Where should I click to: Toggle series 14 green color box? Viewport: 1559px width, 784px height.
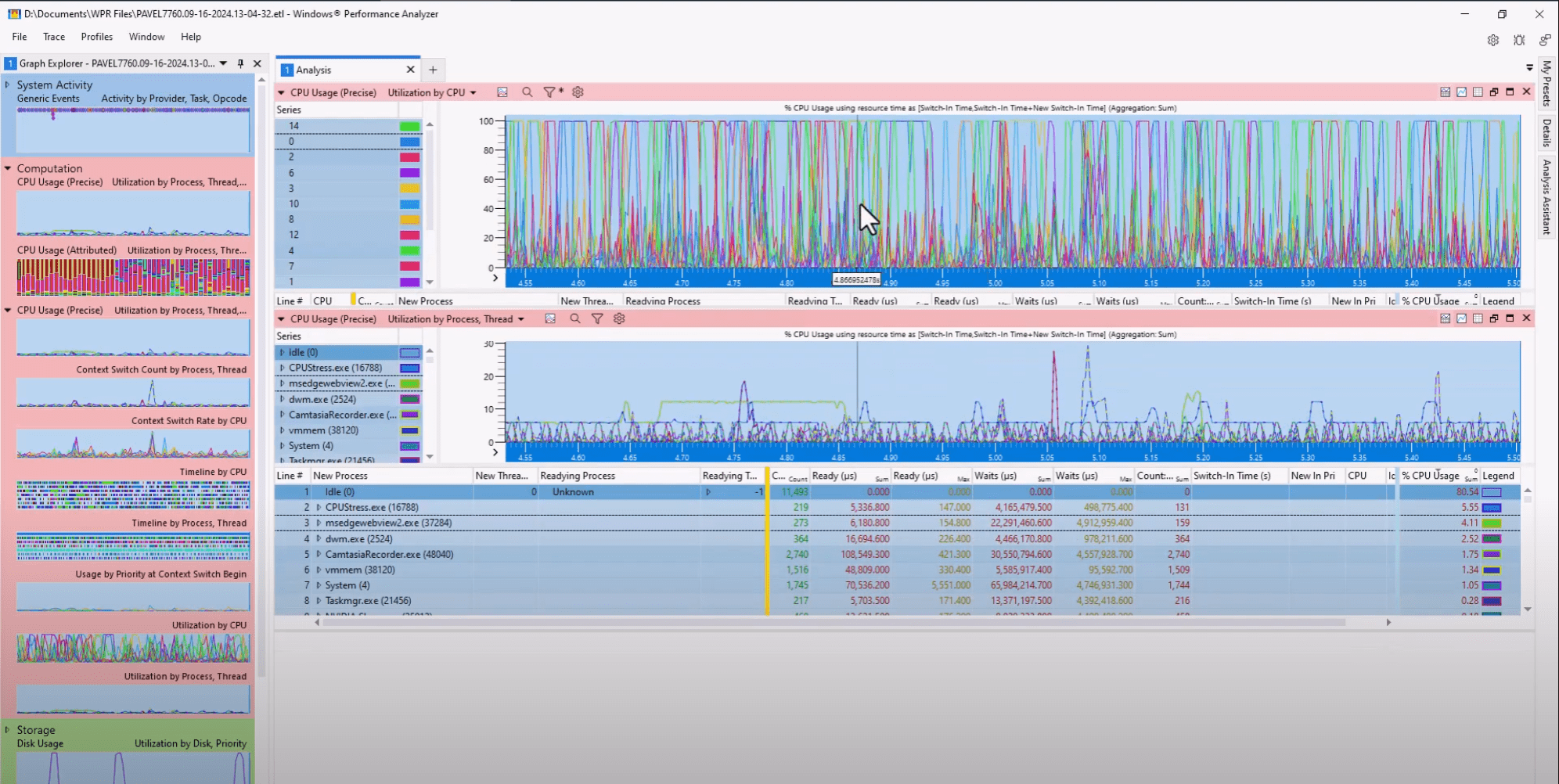(x=410, y=126)
